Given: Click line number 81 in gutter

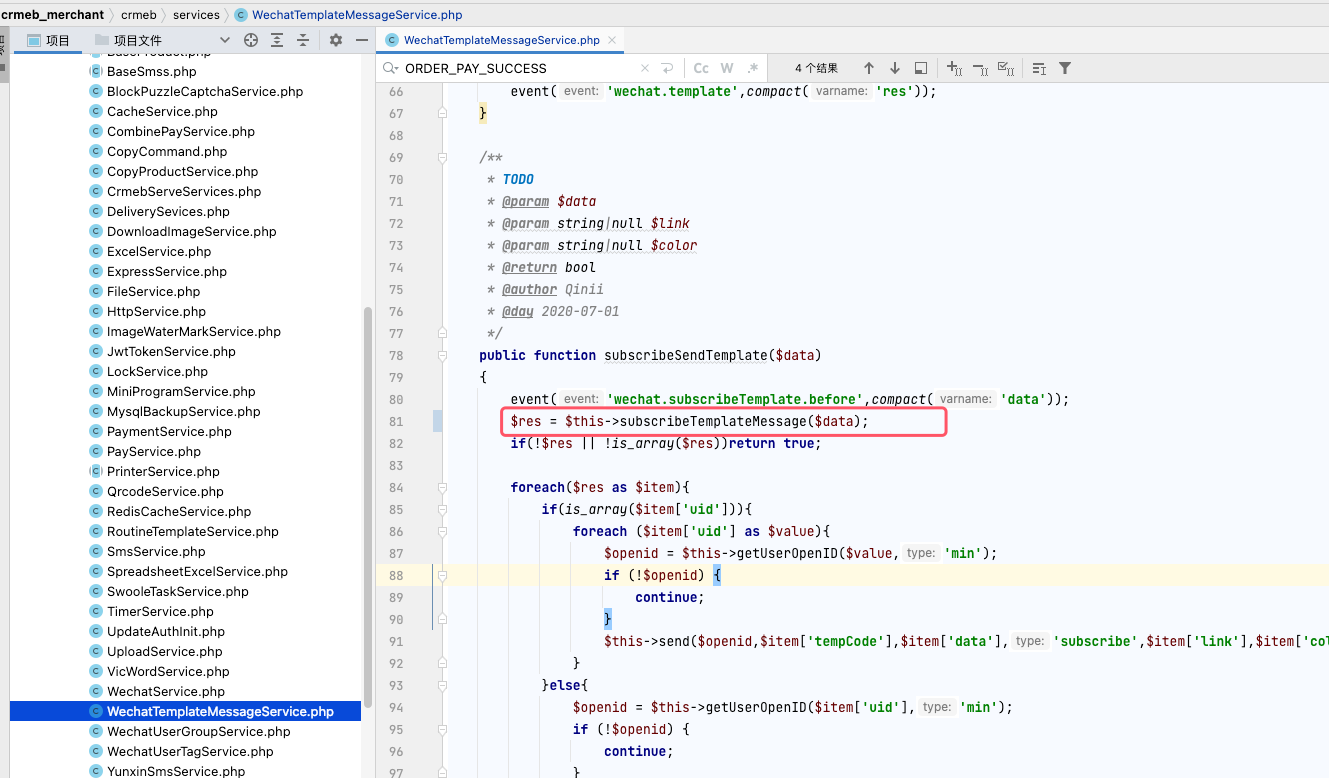Looking at the screenshot, I should [x=396, y=421].
